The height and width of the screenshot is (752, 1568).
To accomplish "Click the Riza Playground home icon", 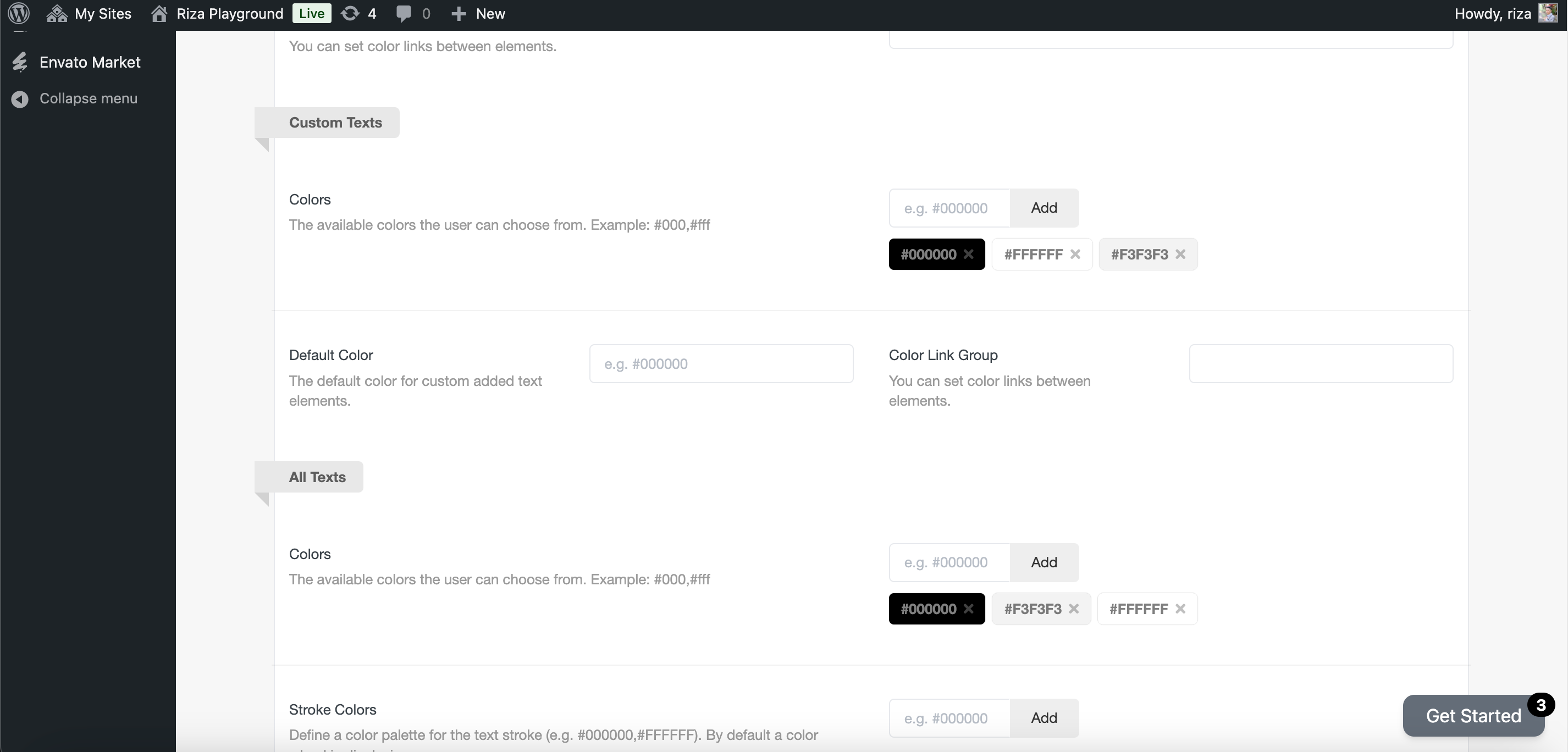I will 159,13.
